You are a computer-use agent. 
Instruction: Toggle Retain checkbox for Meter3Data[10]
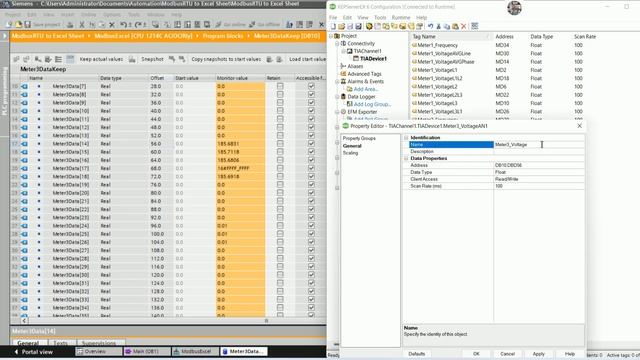[x=280, y=111]
